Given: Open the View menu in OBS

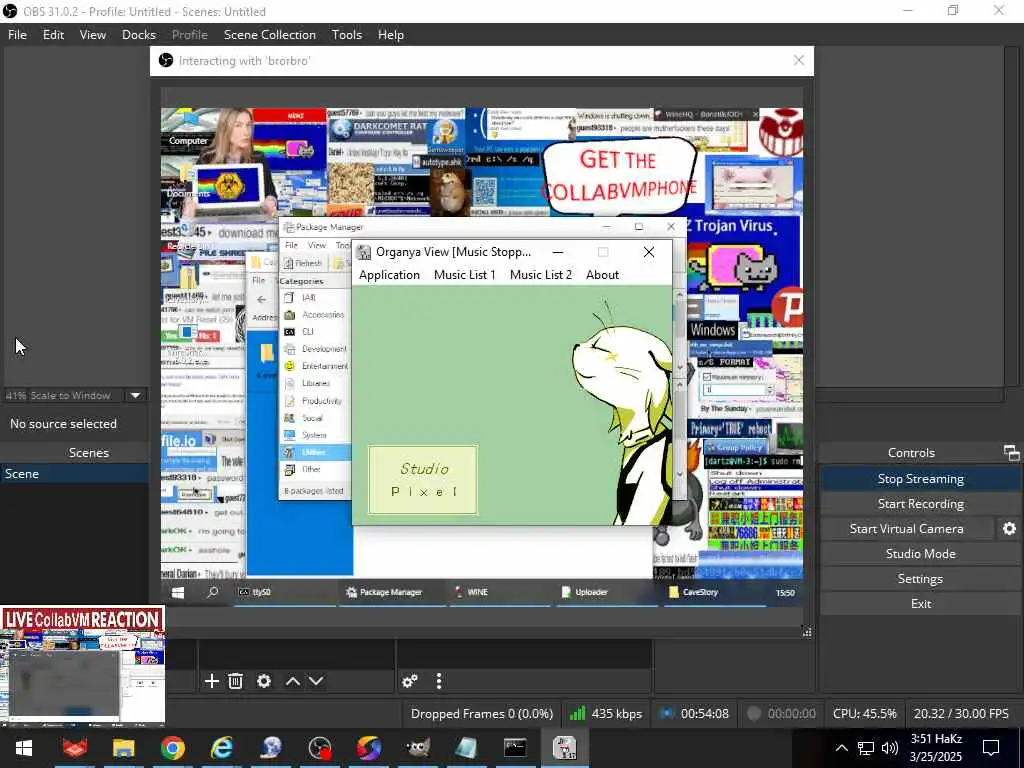Looking at the screenshot, I should pos(93,35).
